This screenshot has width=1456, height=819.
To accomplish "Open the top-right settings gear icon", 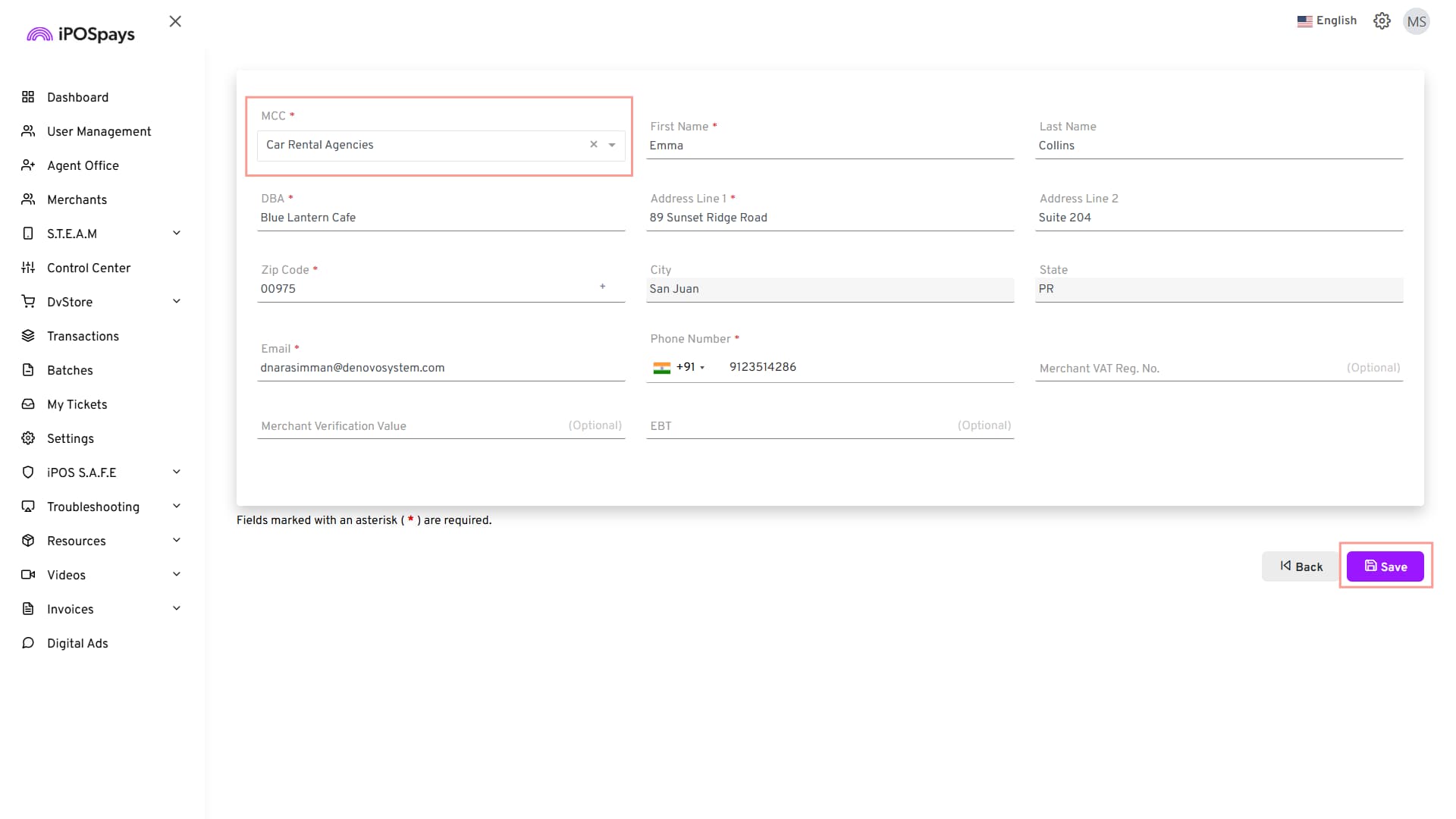I will click(x=1382, y=21).
